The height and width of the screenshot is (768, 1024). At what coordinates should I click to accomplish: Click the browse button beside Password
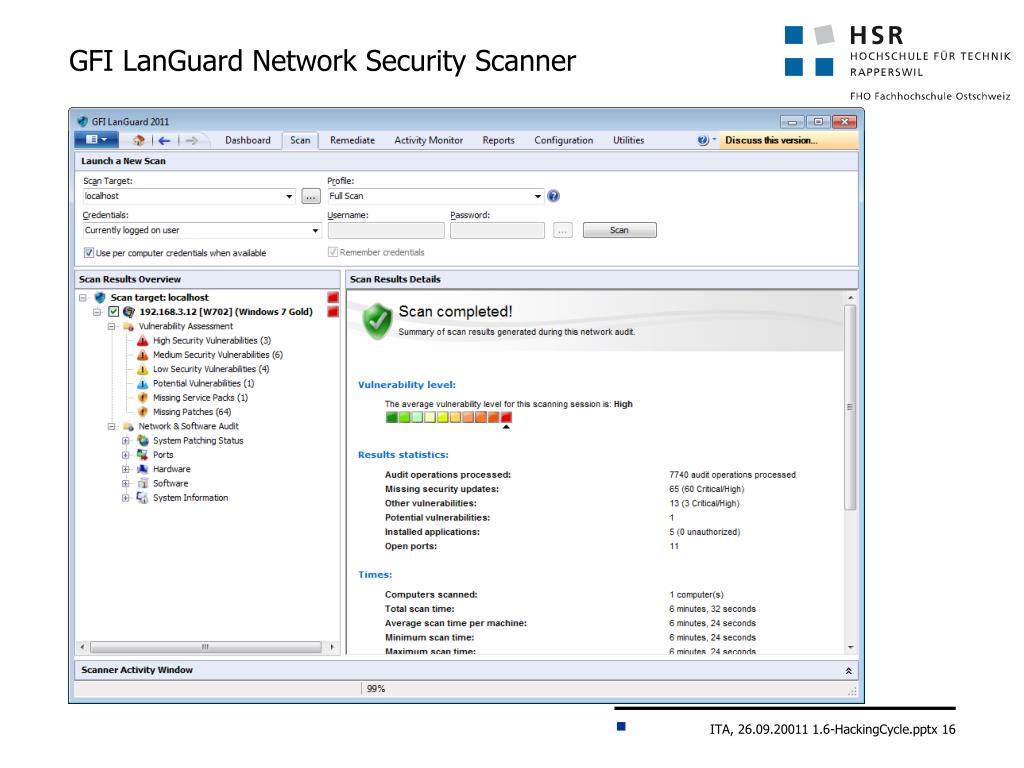pyautogui.click(x=562, y=230)
